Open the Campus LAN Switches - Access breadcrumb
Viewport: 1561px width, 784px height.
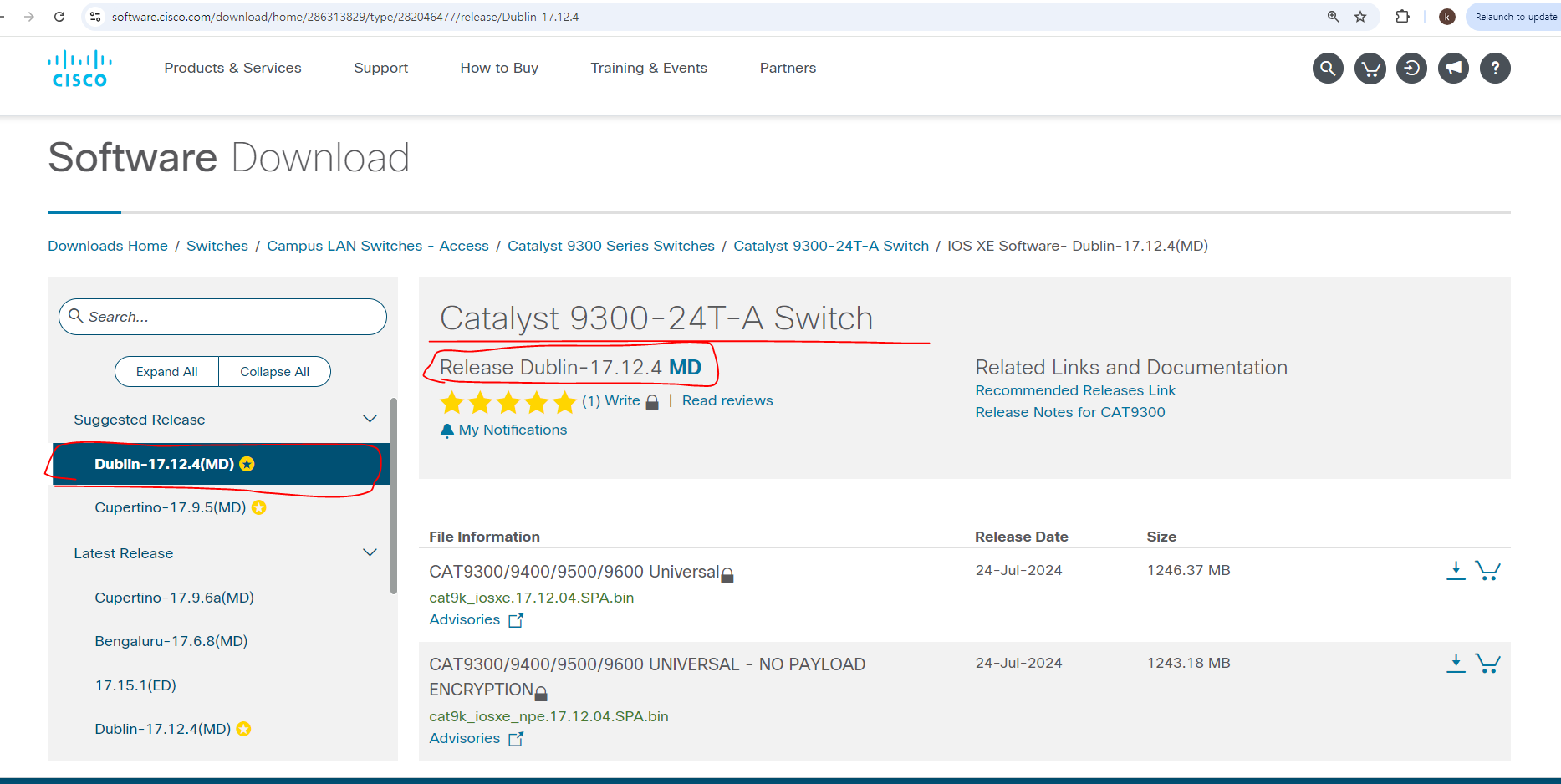click(x=378, y=246)
